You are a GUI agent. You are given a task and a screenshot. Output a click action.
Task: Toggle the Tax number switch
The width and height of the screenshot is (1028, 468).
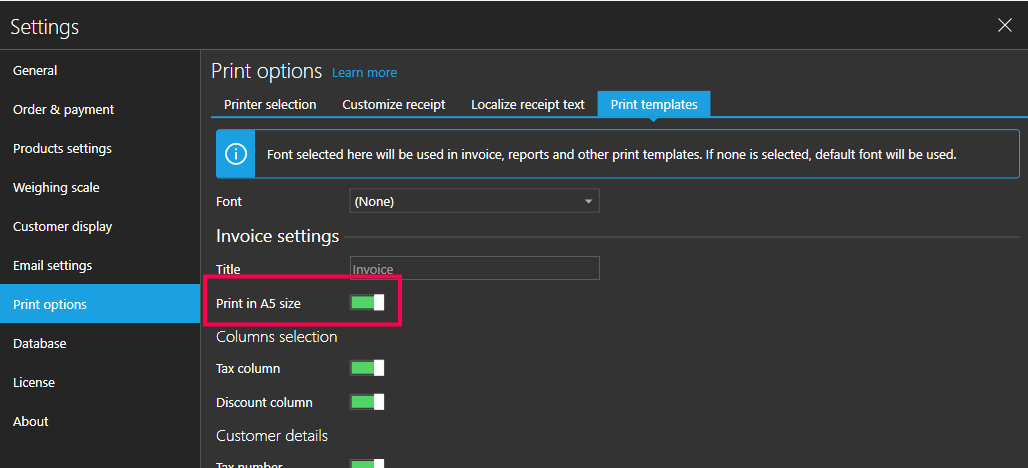367,463
